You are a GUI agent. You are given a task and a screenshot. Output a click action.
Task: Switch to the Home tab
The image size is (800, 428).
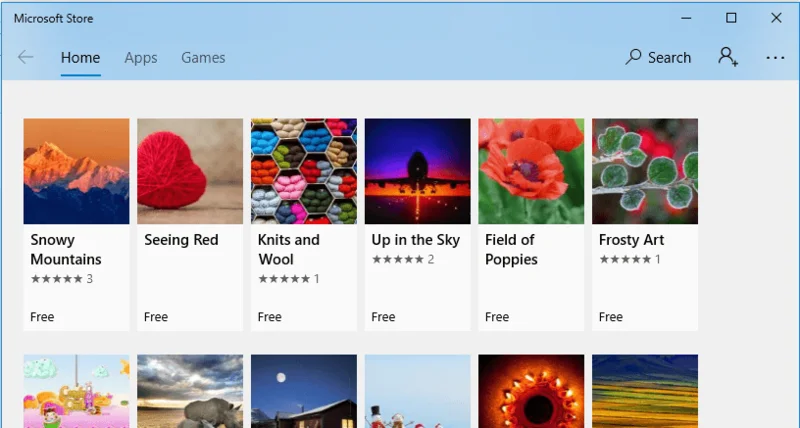(x=81, y=58)
